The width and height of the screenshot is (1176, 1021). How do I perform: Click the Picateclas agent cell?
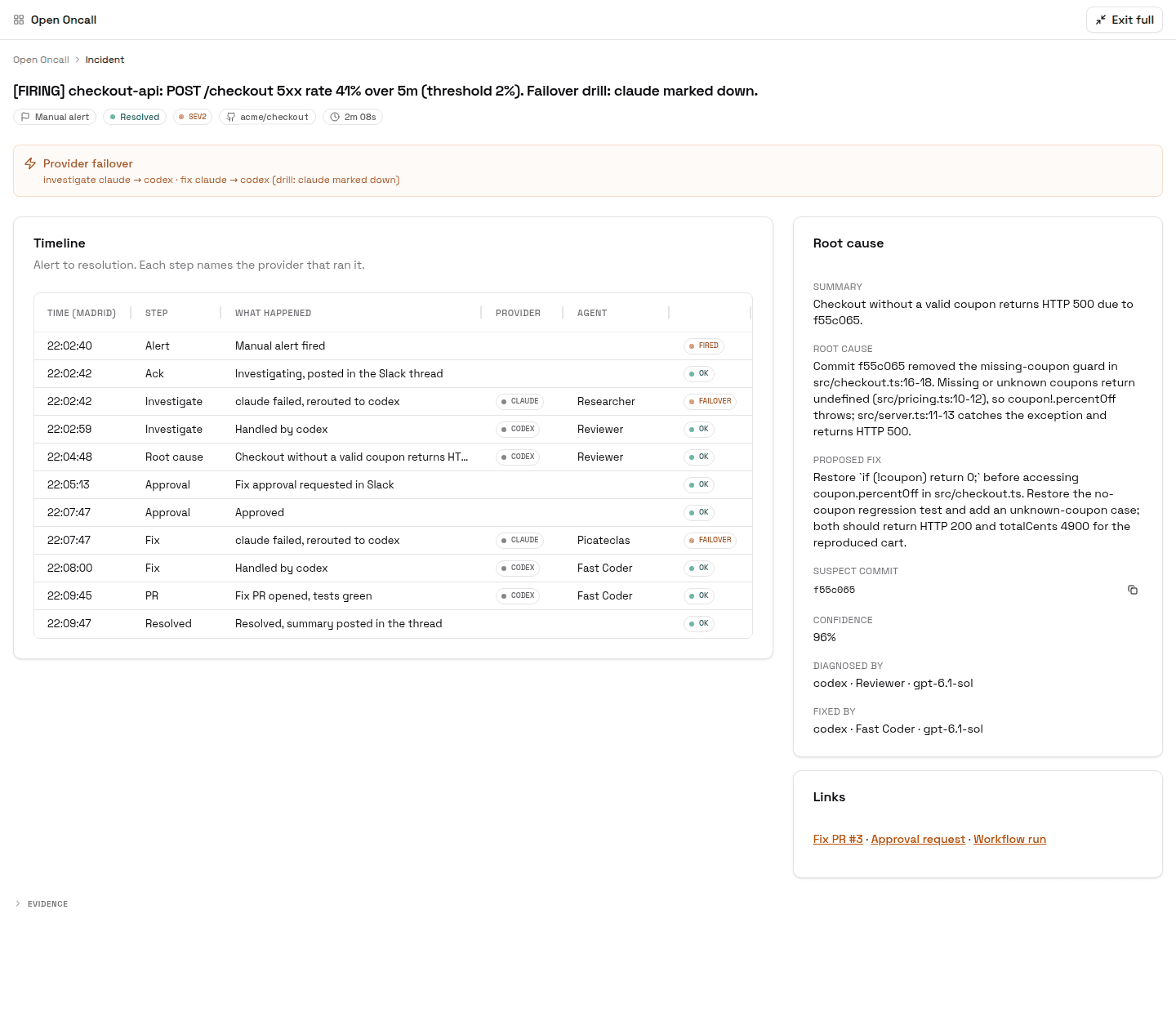[604, 540]
